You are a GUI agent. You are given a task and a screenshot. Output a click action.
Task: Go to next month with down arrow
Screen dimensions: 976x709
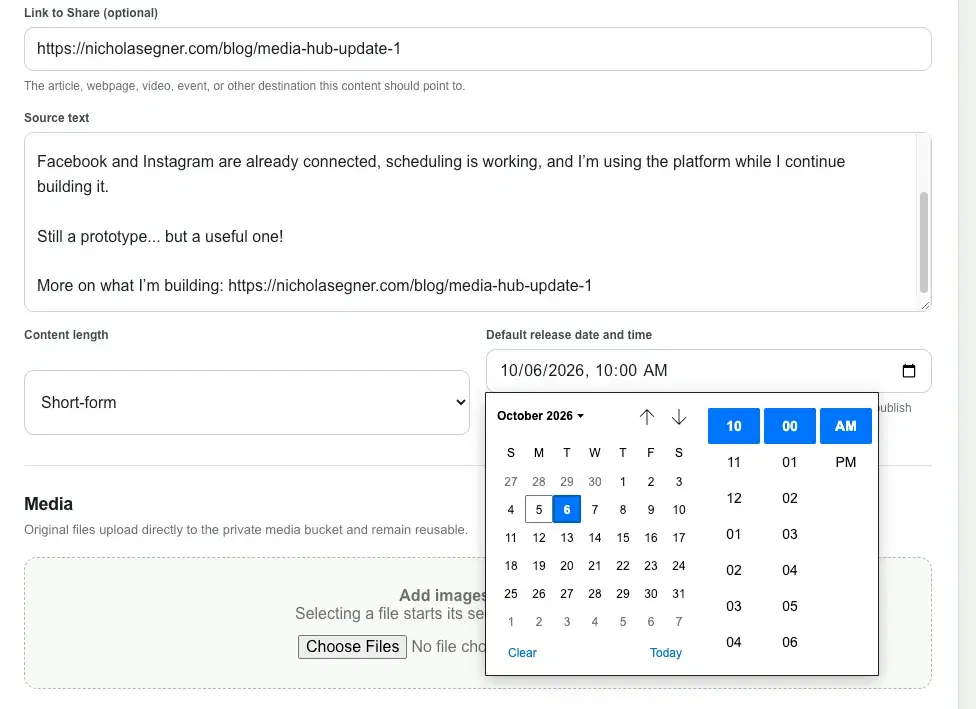[x=679, y=417]
